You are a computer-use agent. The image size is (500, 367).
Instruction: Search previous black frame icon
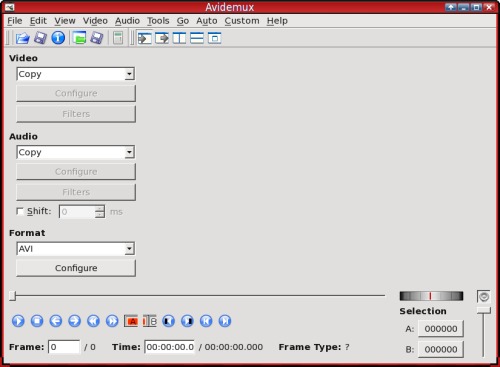click(169, 321)
